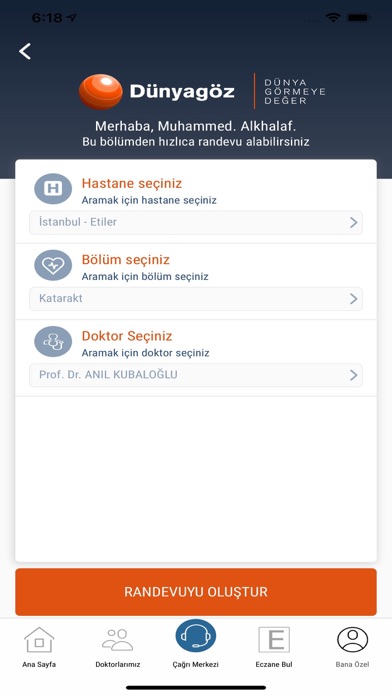Tap the chevron in the Katarakt field
This screenshot has height=696, width=392.
[x=353, y=299]
